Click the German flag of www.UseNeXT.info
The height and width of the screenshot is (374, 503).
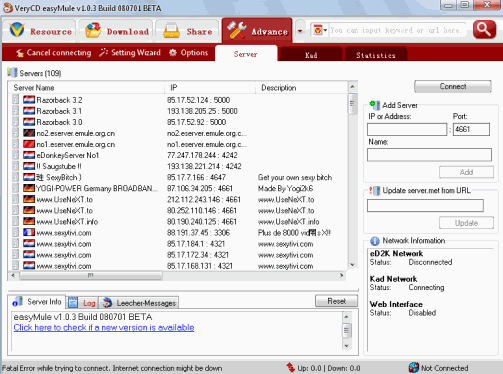[x=29, y=221]
